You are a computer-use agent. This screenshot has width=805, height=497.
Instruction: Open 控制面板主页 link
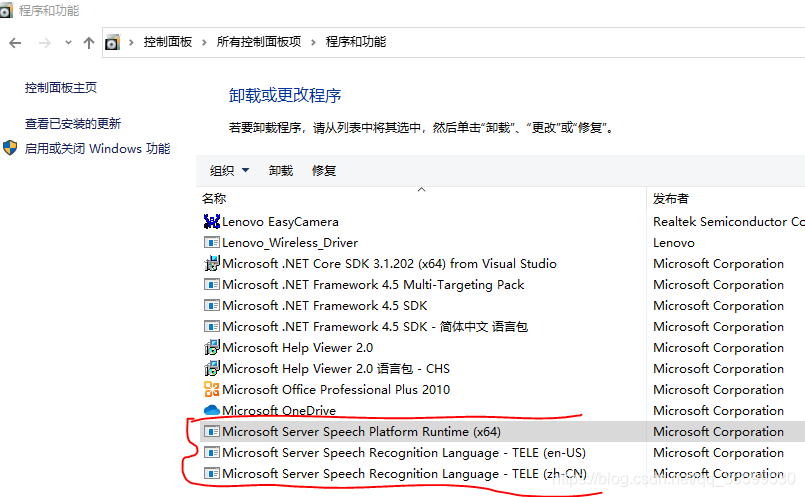(x=61, y=87)
